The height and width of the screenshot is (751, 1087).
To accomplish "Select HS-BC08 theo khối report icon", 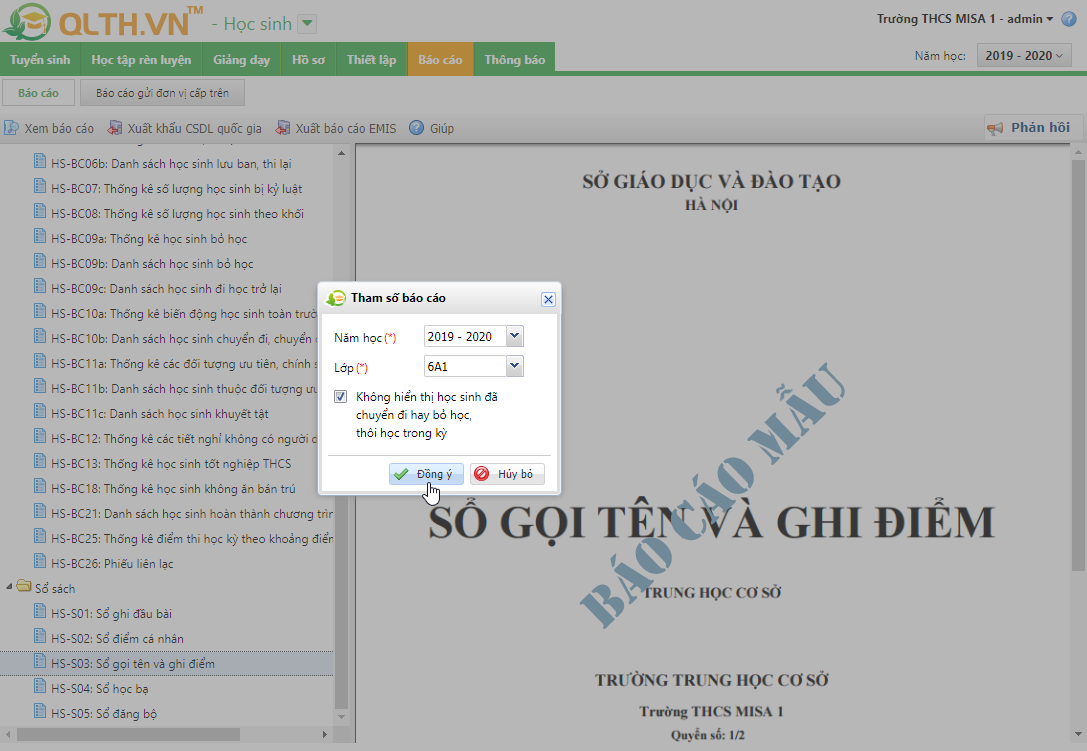I will 40,212.
